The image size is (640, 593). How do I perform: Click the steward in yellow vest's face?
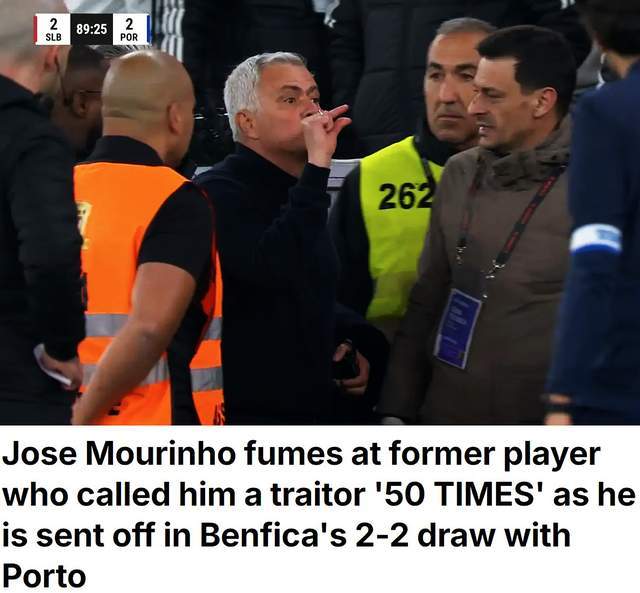click(x=449, y=88)
